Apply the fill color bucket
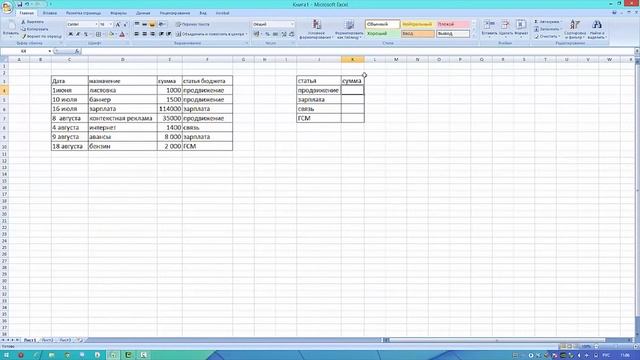Viewport: 640px width, 360px height. (111, 34)
